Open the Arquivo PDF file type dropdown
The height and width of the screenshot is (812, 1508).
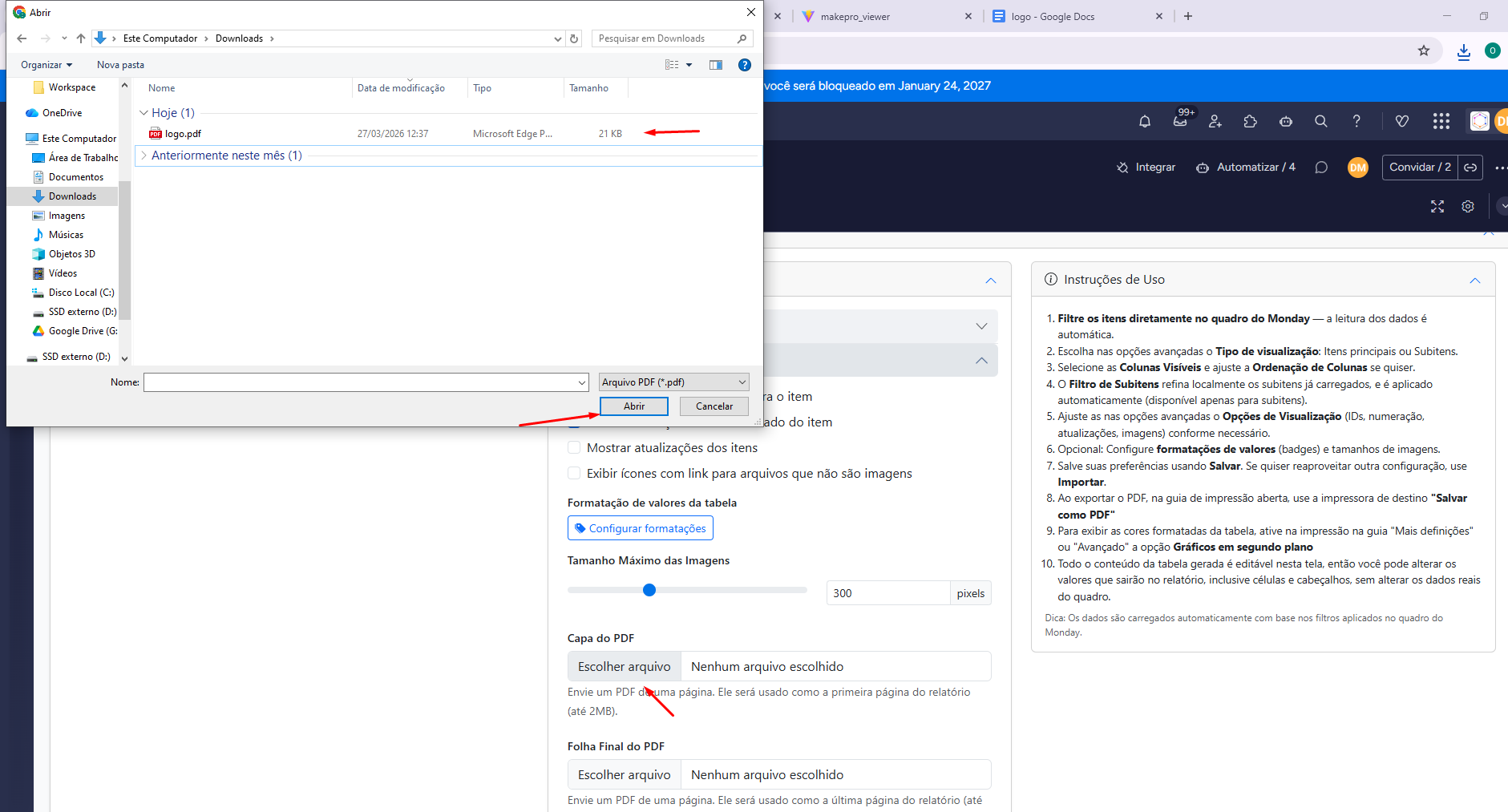coord(673,382)
